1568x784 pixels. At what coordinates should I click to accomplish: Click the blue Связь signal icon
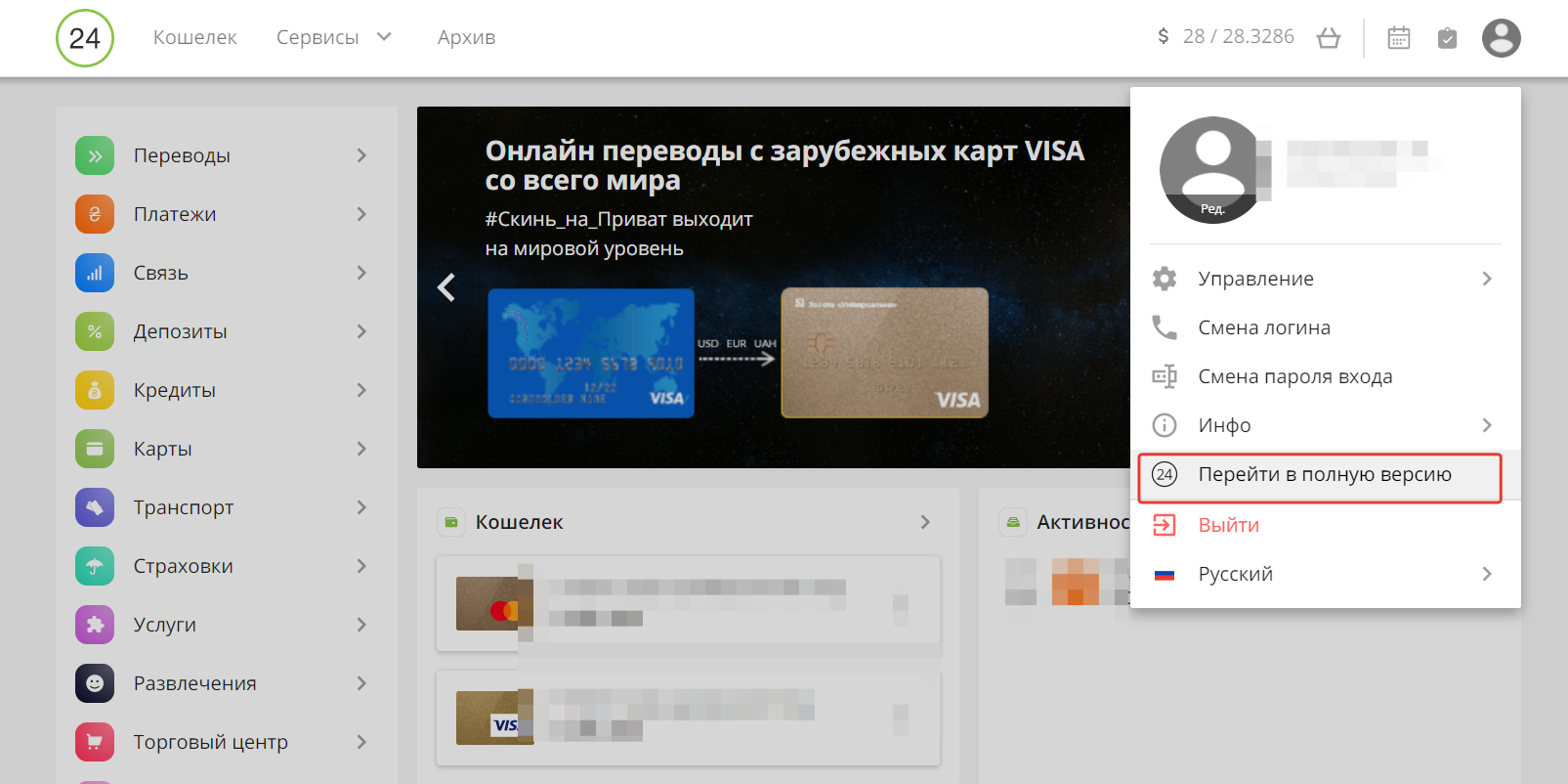coord(95,273)
